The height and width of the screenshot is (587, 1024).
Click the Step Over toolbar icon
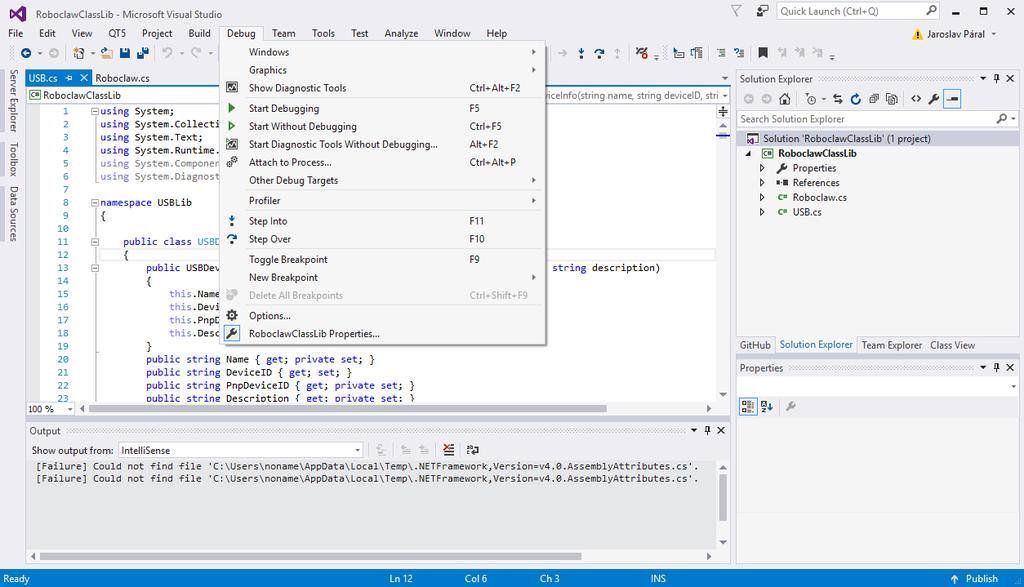click(599, 54)
